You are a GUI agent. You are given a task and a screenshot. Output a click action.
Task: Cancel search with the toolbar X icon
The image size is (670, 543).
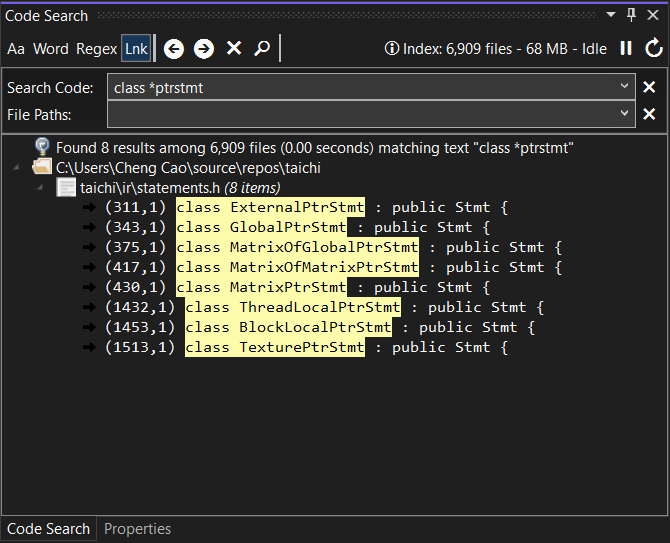tap(234, 48)
